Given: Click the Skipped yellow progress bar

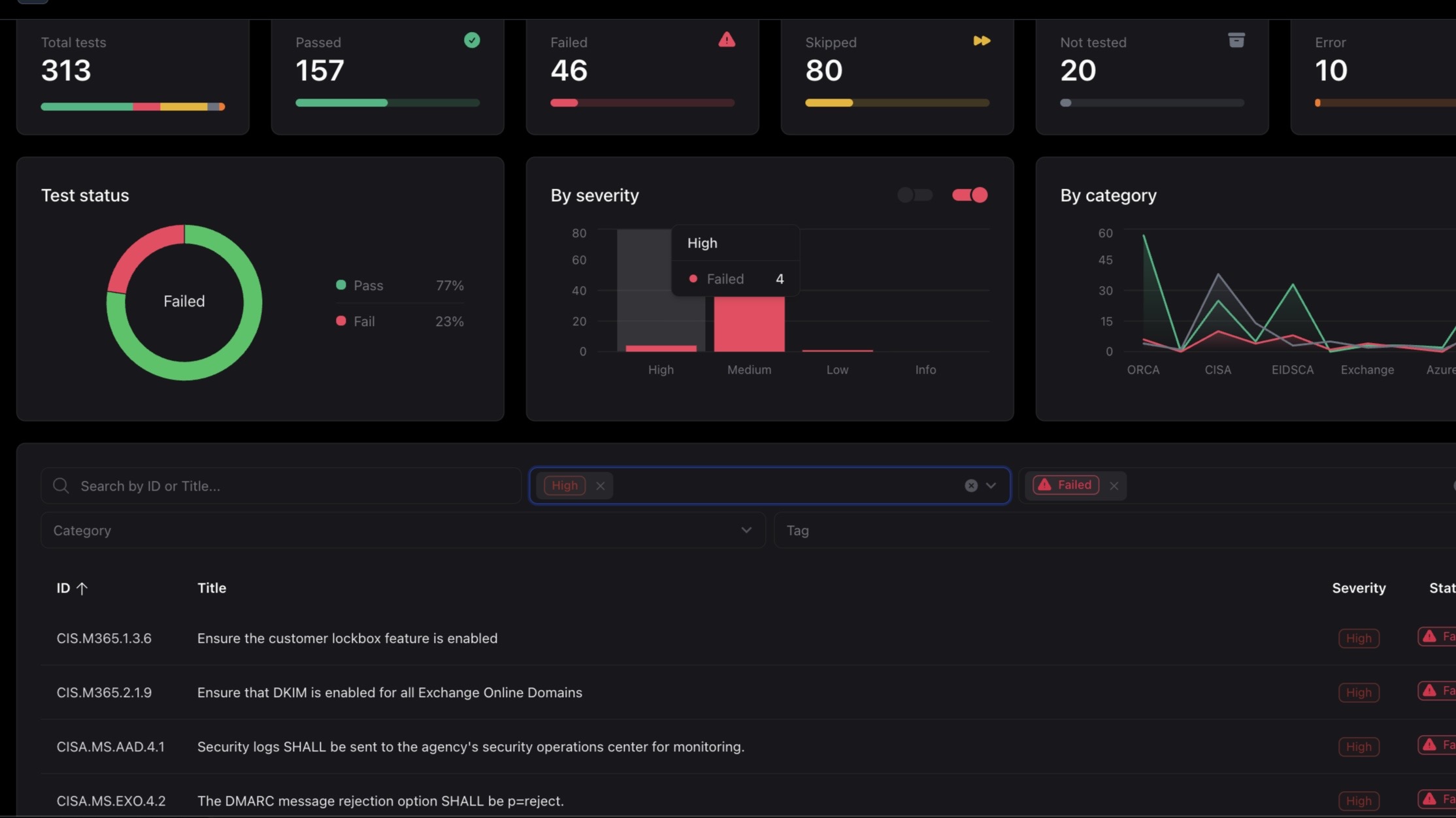Looking at the screenshot, I should tap(897, 103).
